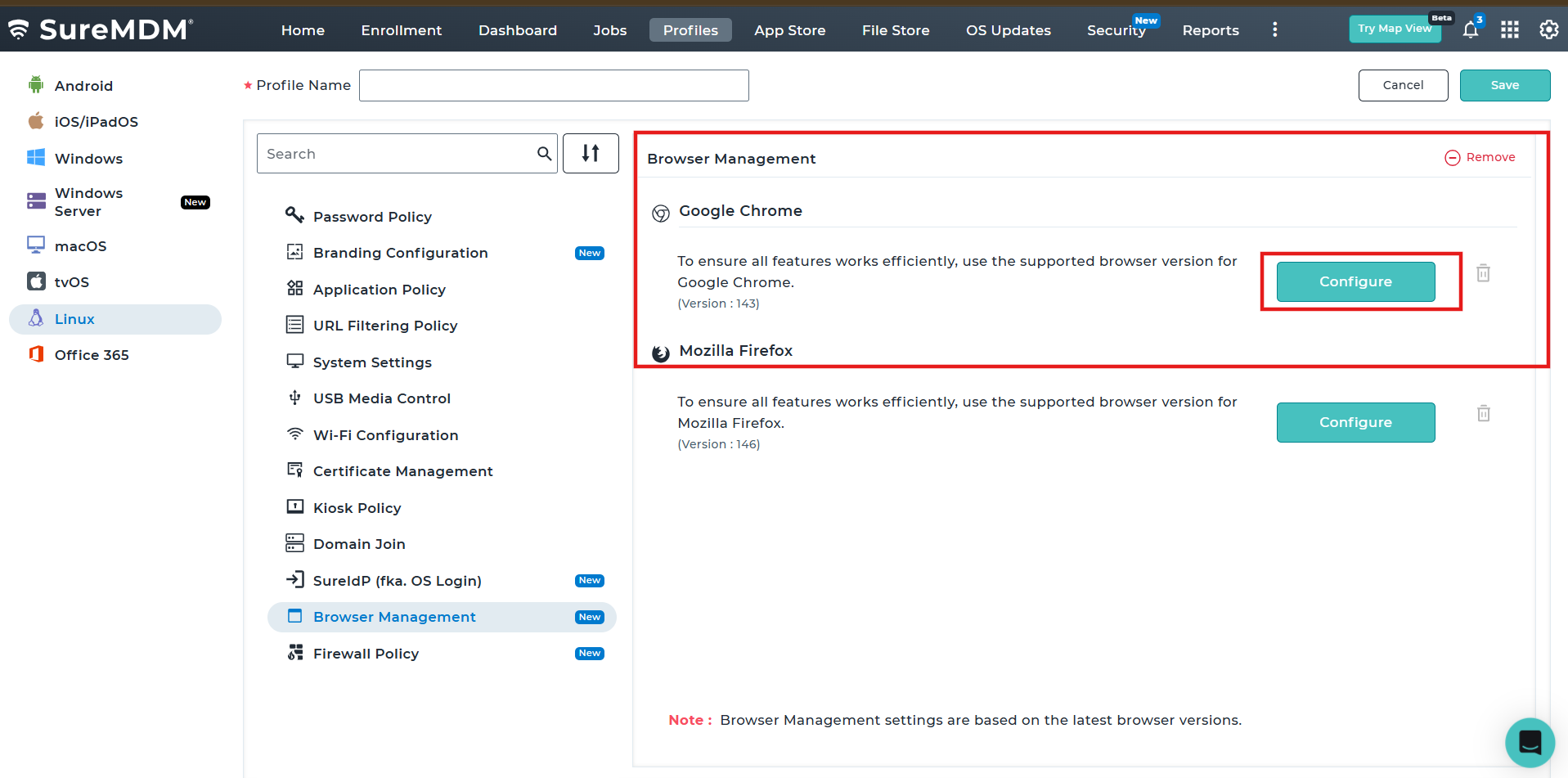Configure Mozilla Firefox
Image resolution: width=1568 pixels, height=778 pixels.
pyautogui.click(x=1355, y=422)
